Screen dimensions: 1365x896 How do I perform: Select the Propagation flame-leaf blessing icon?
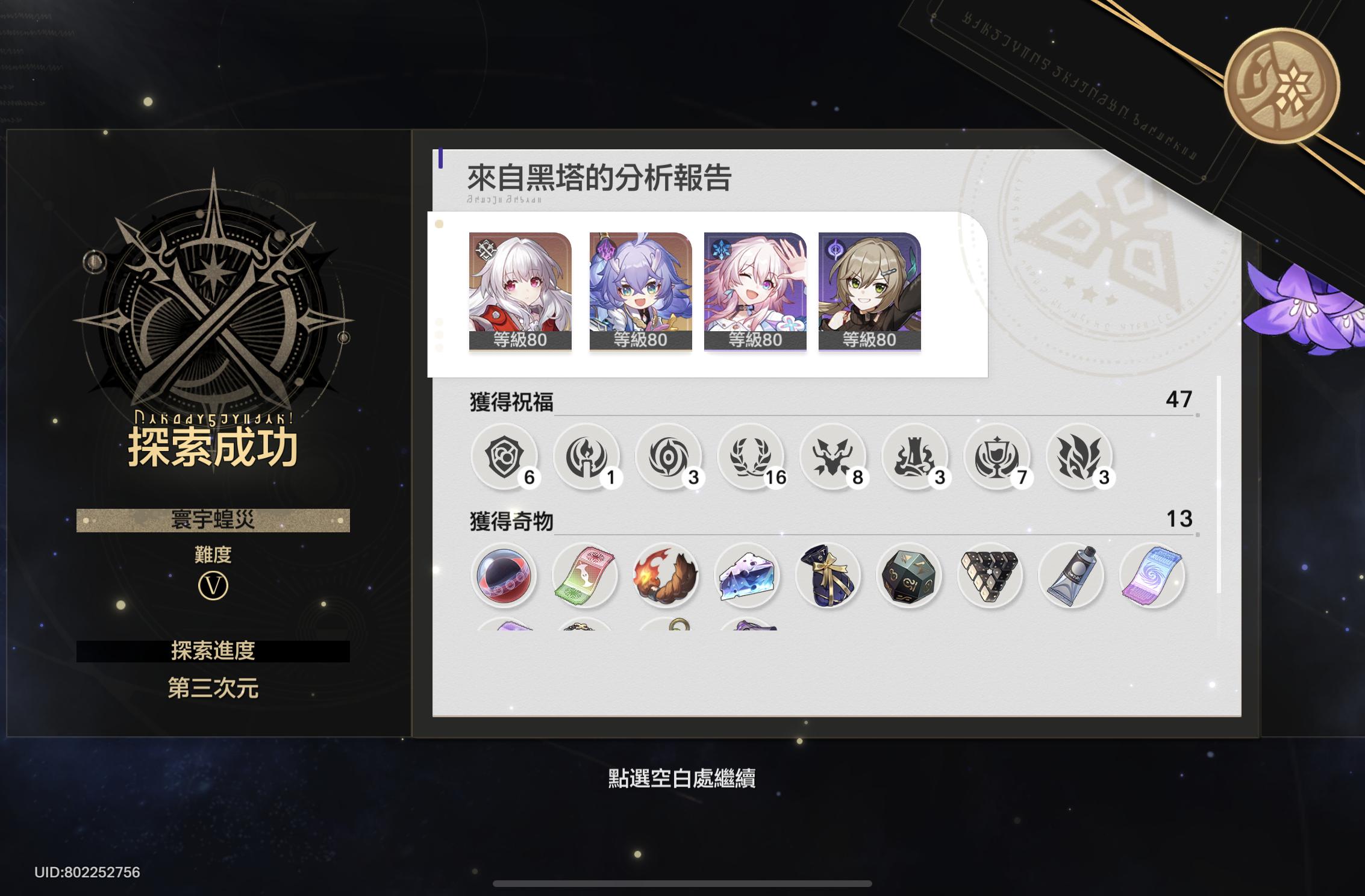(x=1079, y=456)
